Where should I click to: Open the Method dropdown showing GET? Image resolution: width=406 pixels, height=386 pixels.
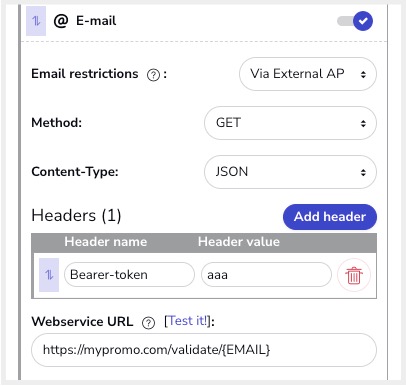click(x=290, y=123)
